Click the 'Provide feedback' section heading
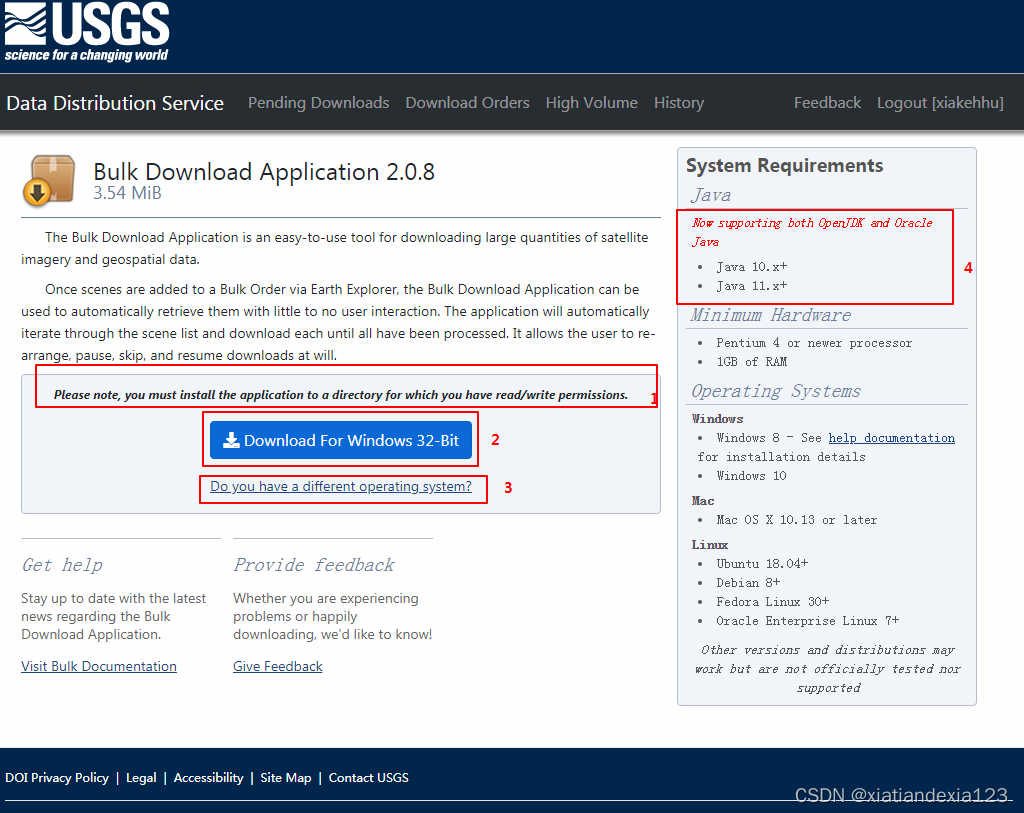The image size is (1024, 813). point(313,565)
